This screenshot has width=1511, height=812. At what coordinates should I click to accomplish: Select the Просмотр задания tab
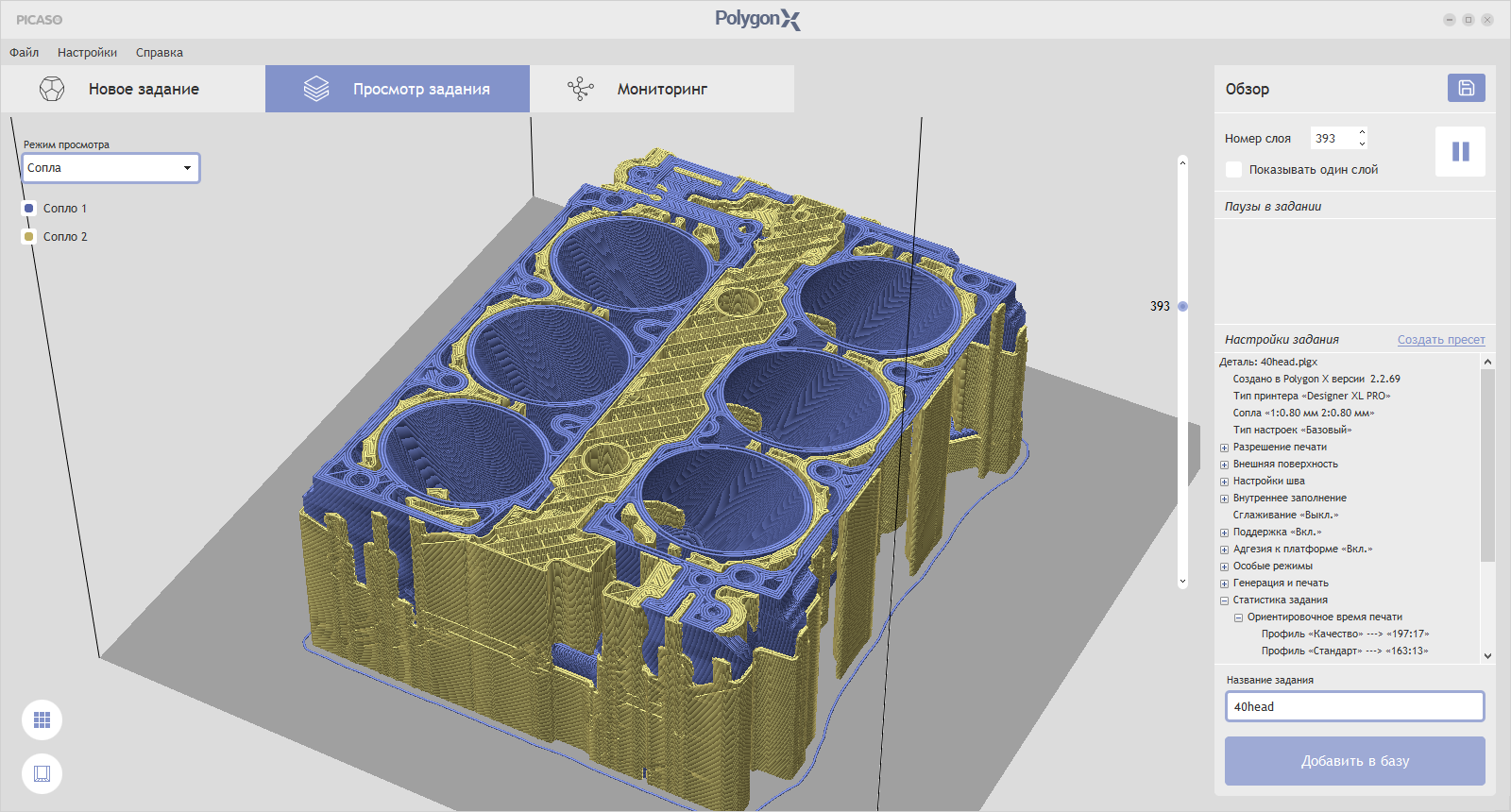coord(398,89)
